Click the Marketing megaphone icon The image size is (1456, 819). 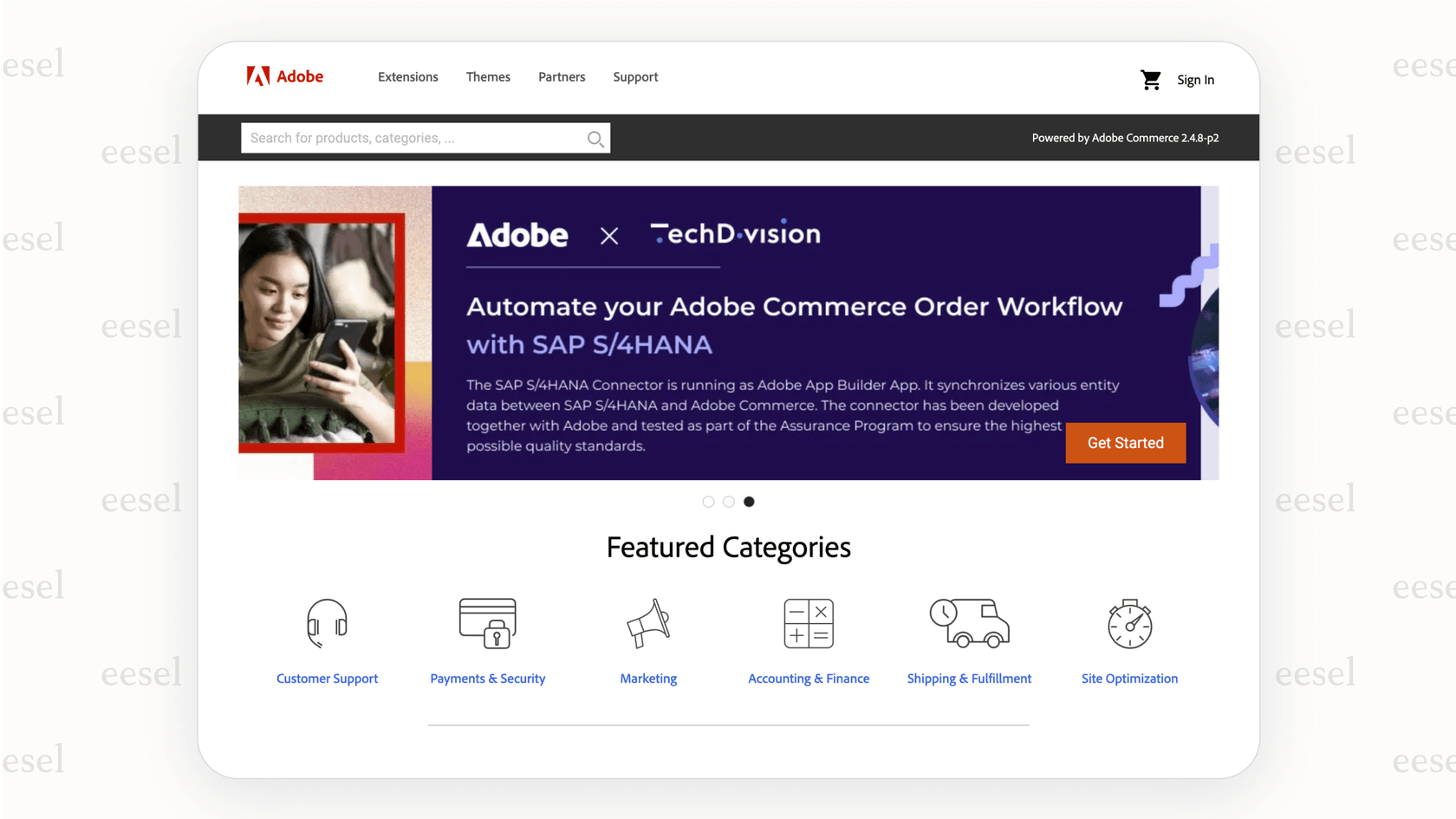(x=648, y=623)
